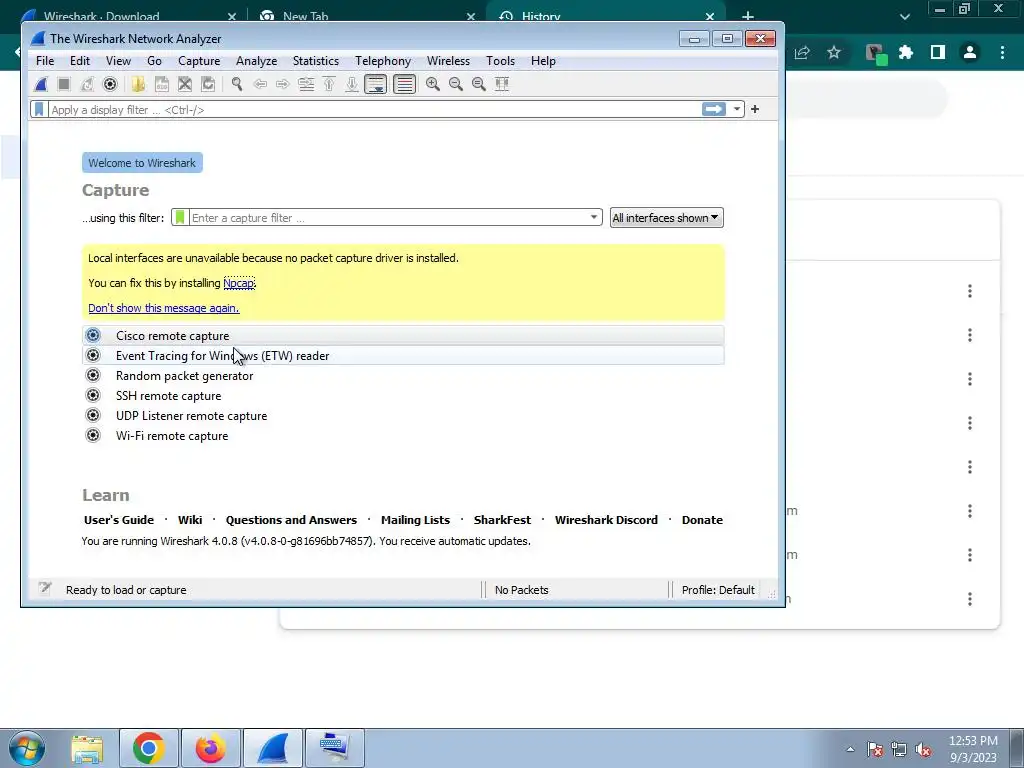
Task: Open the User's Guide link
Action: coord(119,520)
